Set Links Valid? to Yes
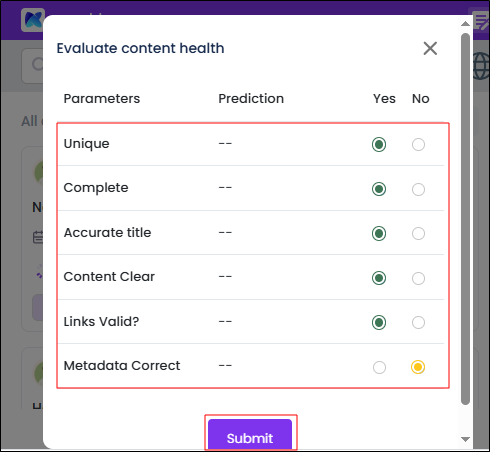This screenshot has width=490, height=452. (x=379, y=322)
